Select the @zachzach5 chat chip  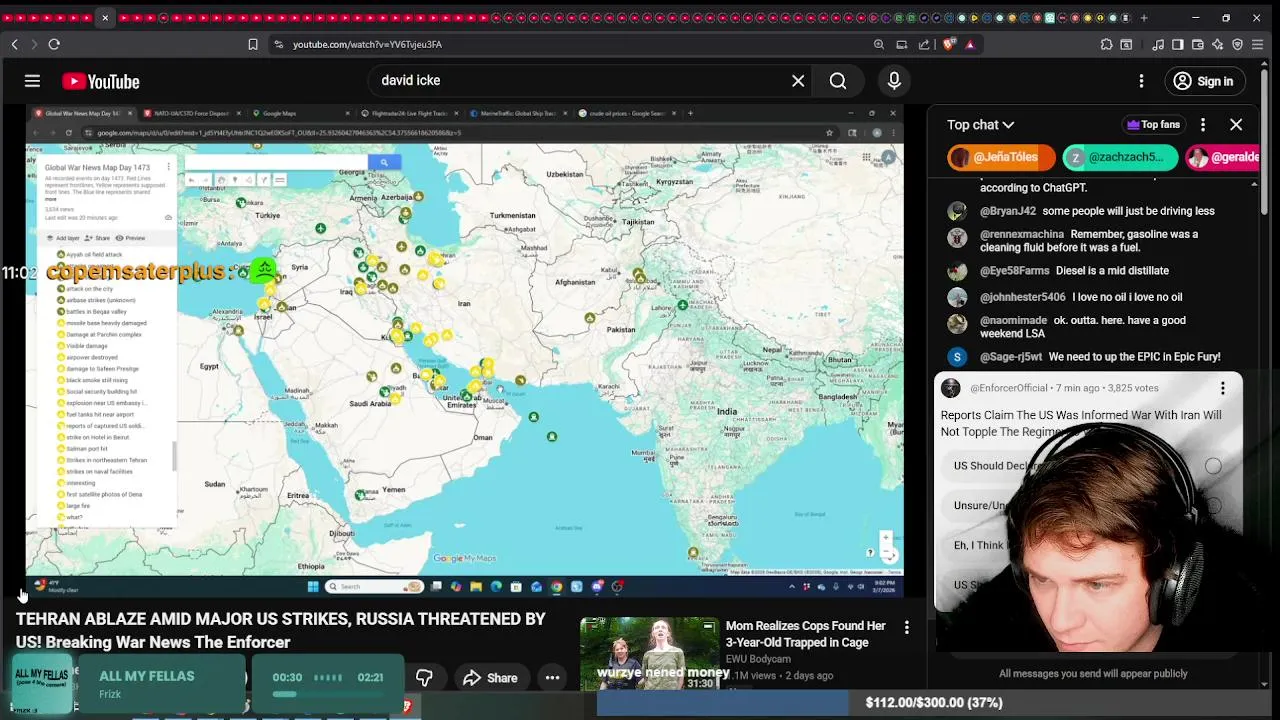1120,157
